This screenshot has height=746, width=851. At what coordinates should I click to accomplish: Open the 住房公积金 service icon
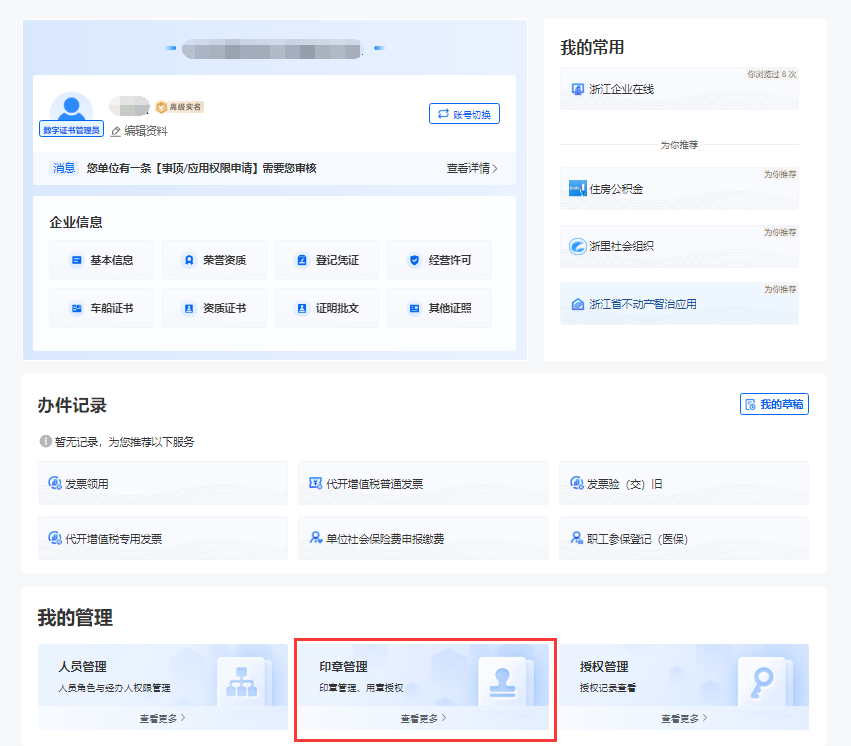point(577,188)
